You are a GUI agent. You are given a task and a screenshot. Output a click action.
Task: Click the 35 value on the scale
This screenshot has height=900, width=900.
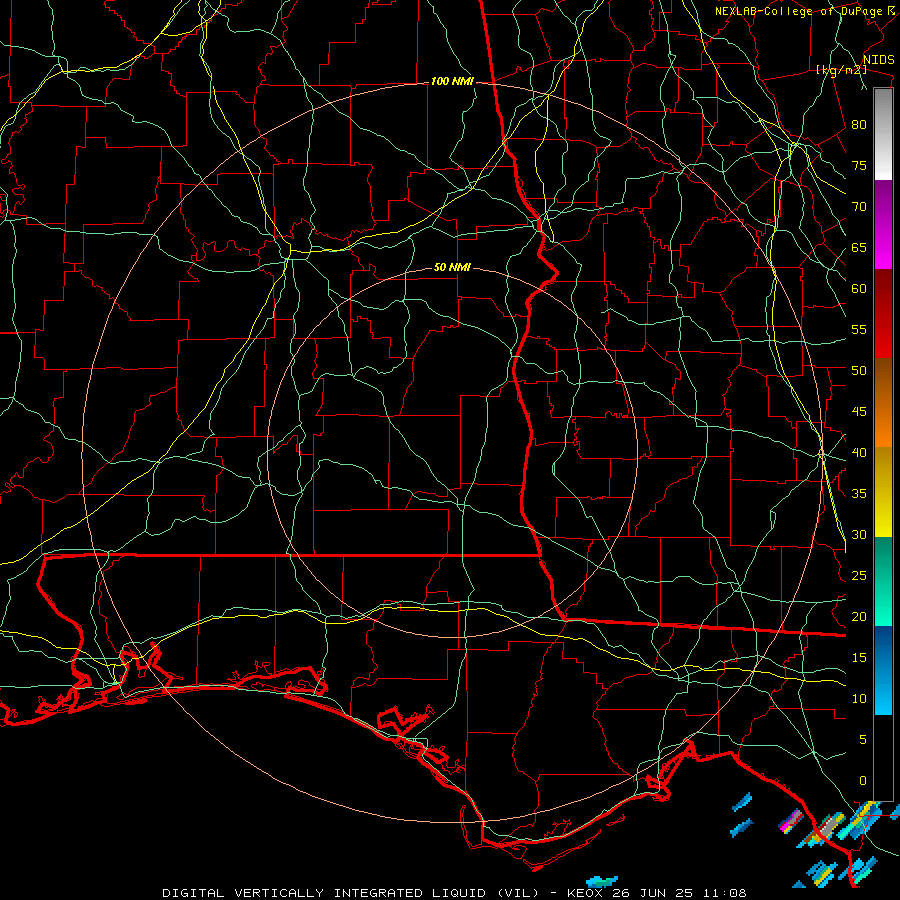tap(859, 494)
